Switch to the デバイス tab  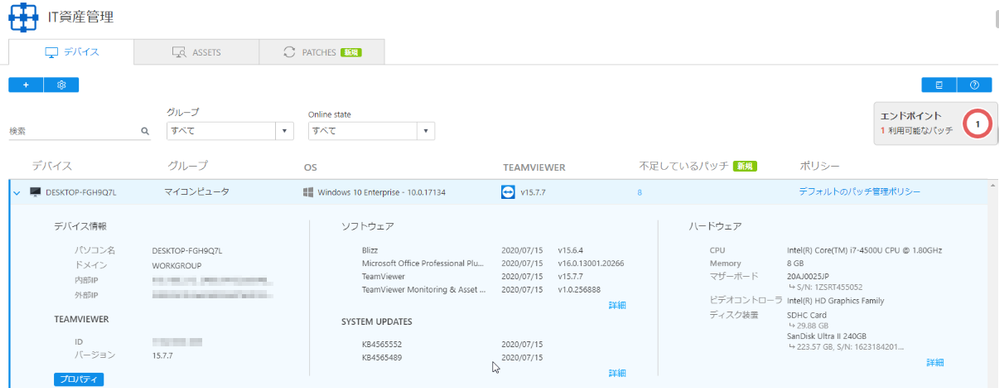pos(71,52)
